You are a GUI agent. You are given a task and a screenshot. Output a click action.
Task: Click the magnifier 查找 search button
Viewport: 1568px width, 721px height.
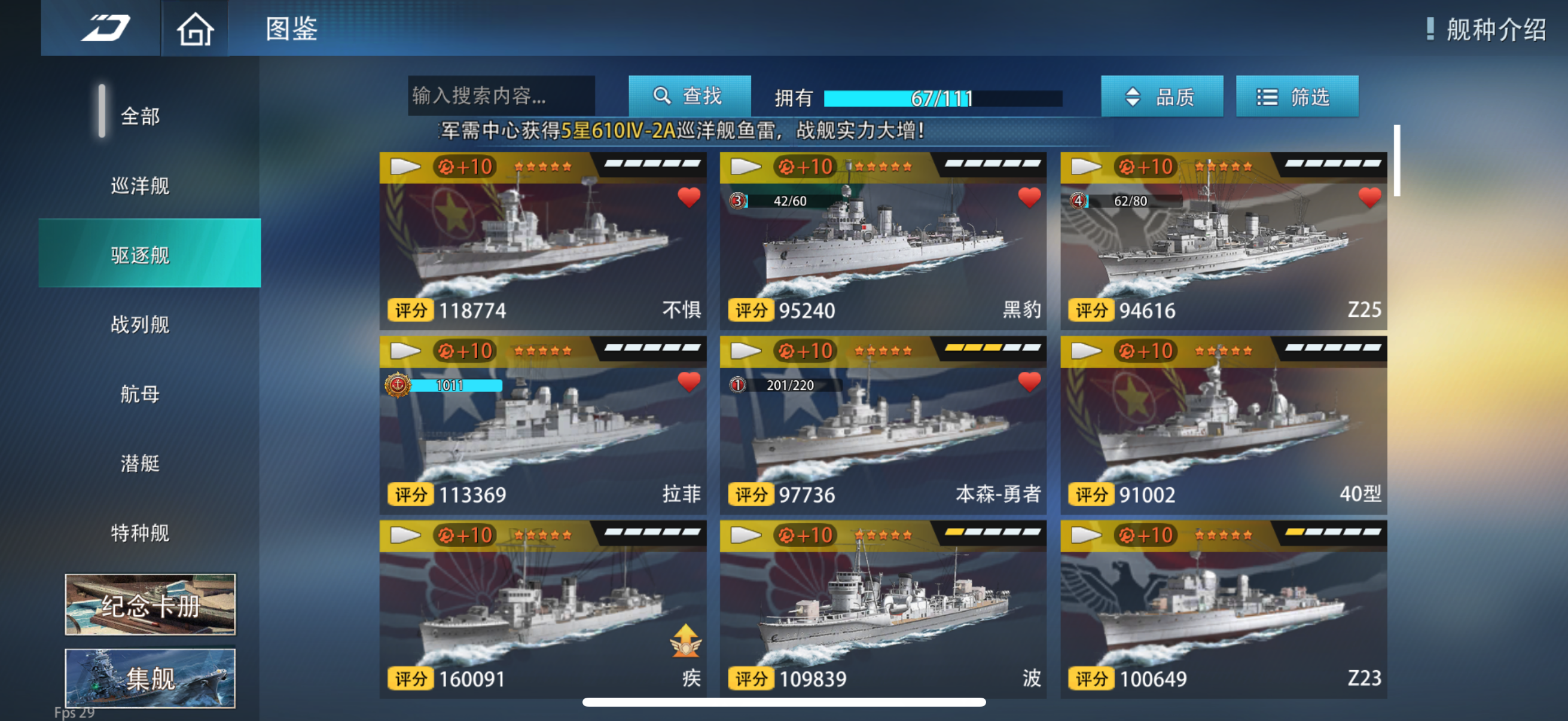click(689, 96)
